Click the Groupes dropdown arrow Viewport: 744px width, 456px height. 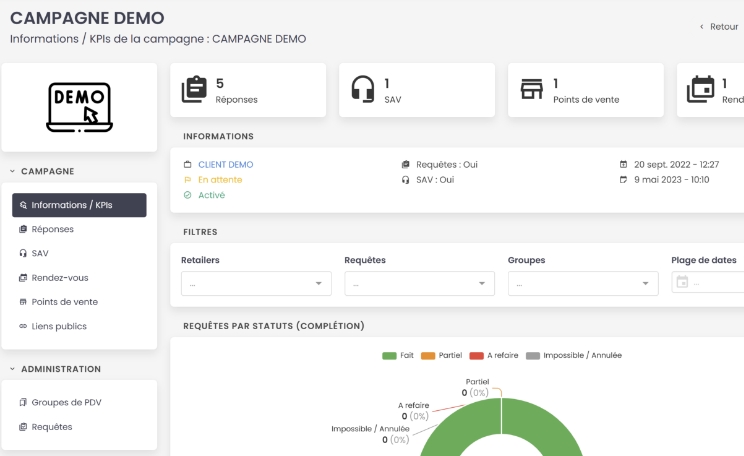tap(645, 283)
